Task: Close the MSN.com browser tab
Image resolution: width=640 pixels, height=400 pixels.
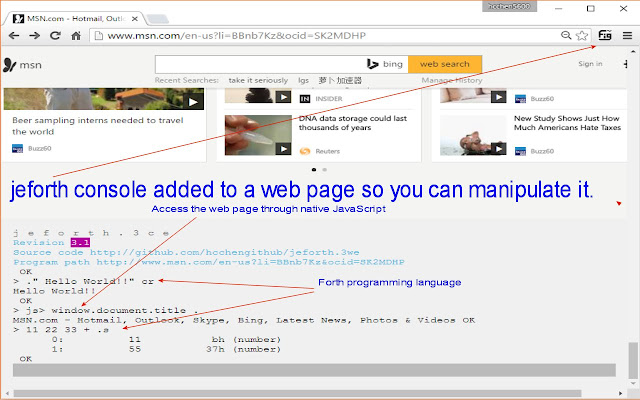Action: tap(135, 19)
